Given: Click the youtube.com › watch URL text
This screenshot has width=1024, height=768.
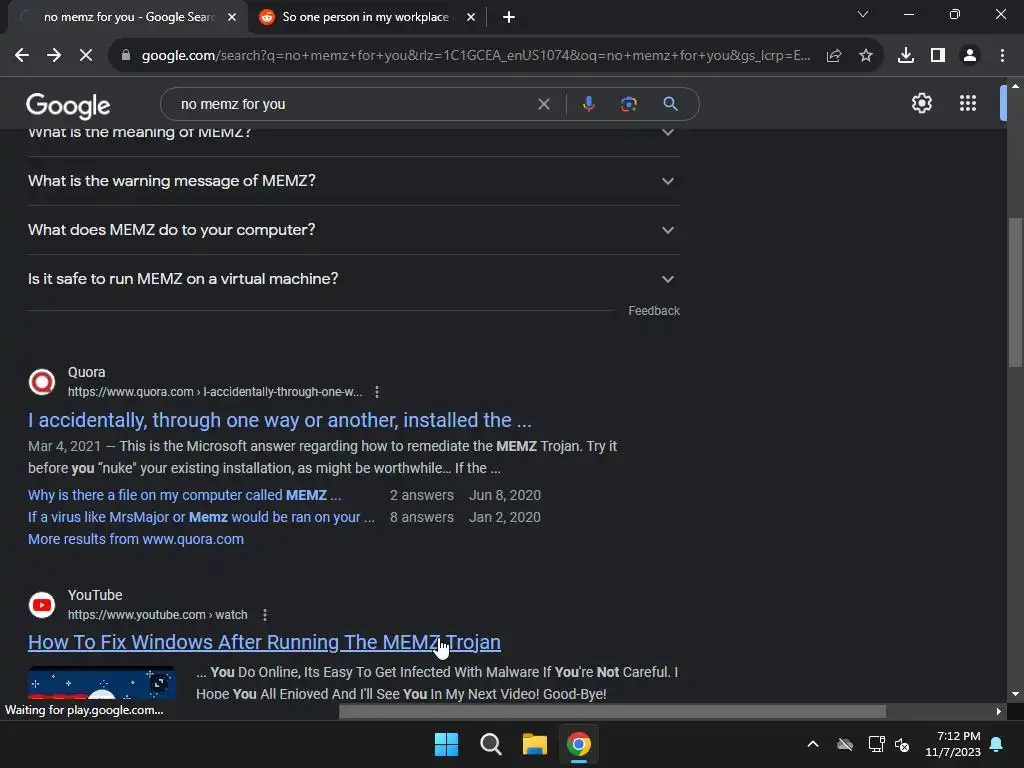Looking at the screenshot, I should (x=157, y=615).
